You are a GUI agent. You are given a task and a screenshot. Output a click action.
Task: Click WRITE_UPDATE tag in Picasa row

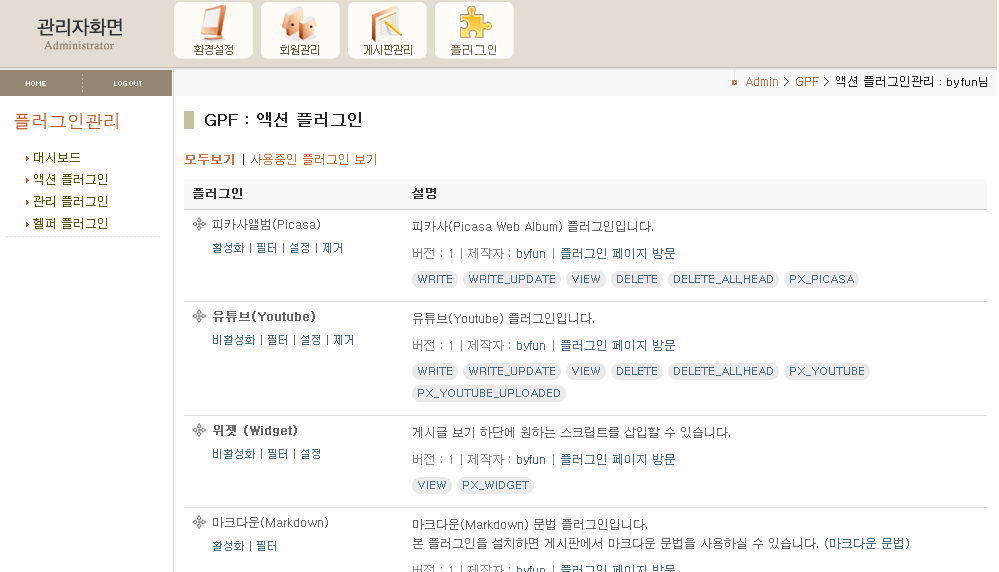tap(512, 279)
